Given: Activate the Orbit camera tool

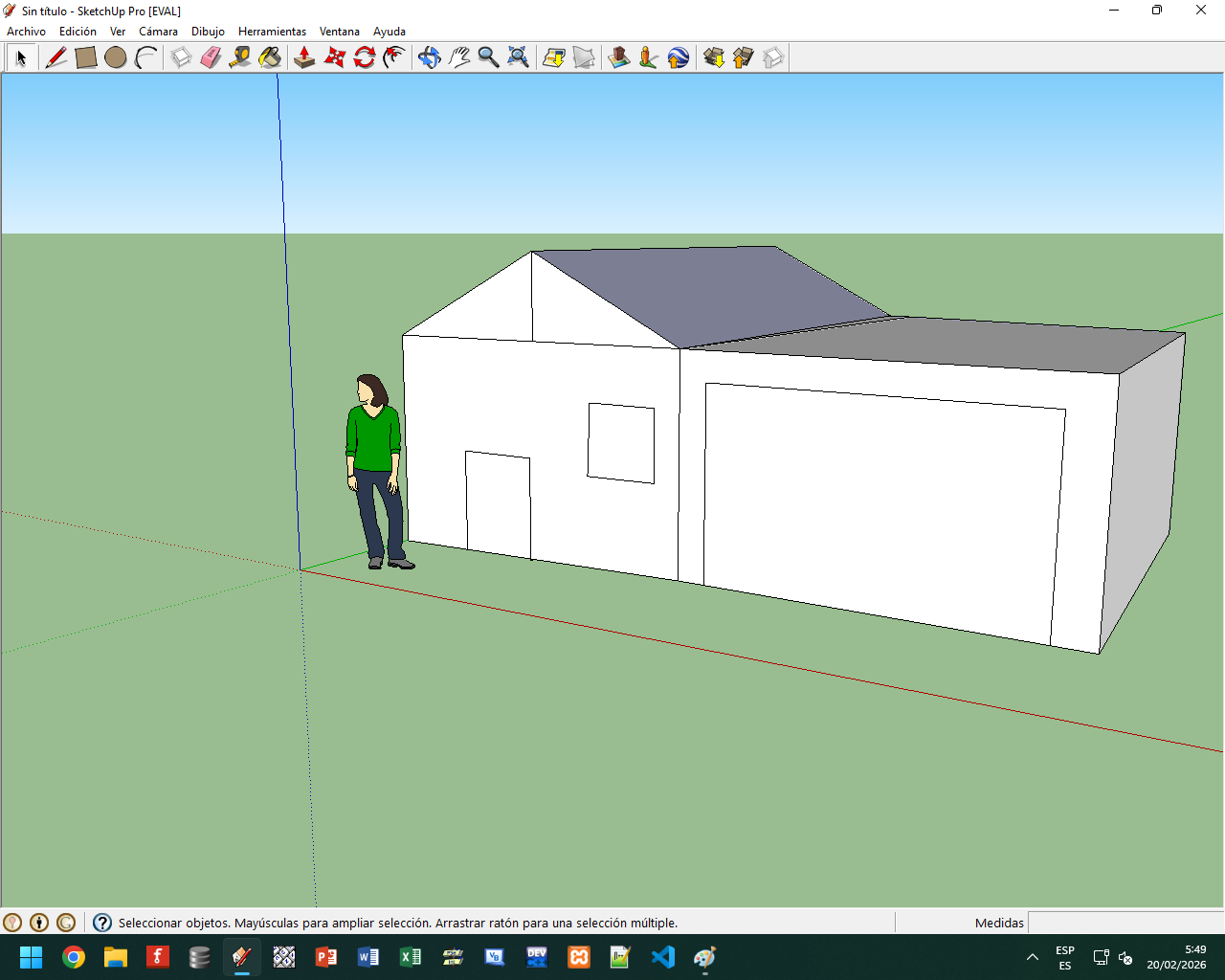Looking at the screenshot, I should tap(429, 57).
